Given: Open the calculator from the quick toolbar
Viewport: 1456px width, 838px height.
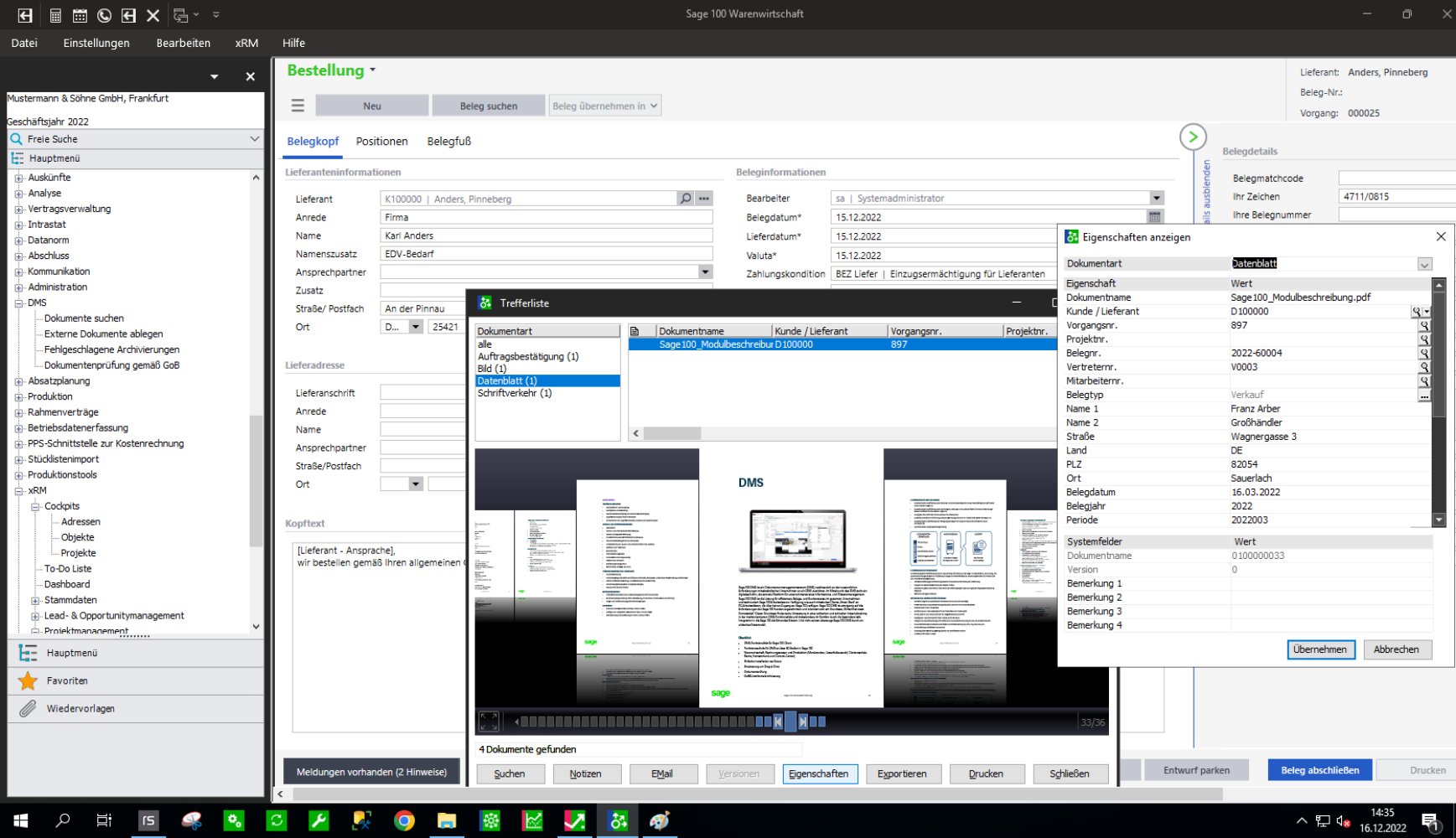Looking at the screenshot, I should pyautogui.click(x=55, y=14).
